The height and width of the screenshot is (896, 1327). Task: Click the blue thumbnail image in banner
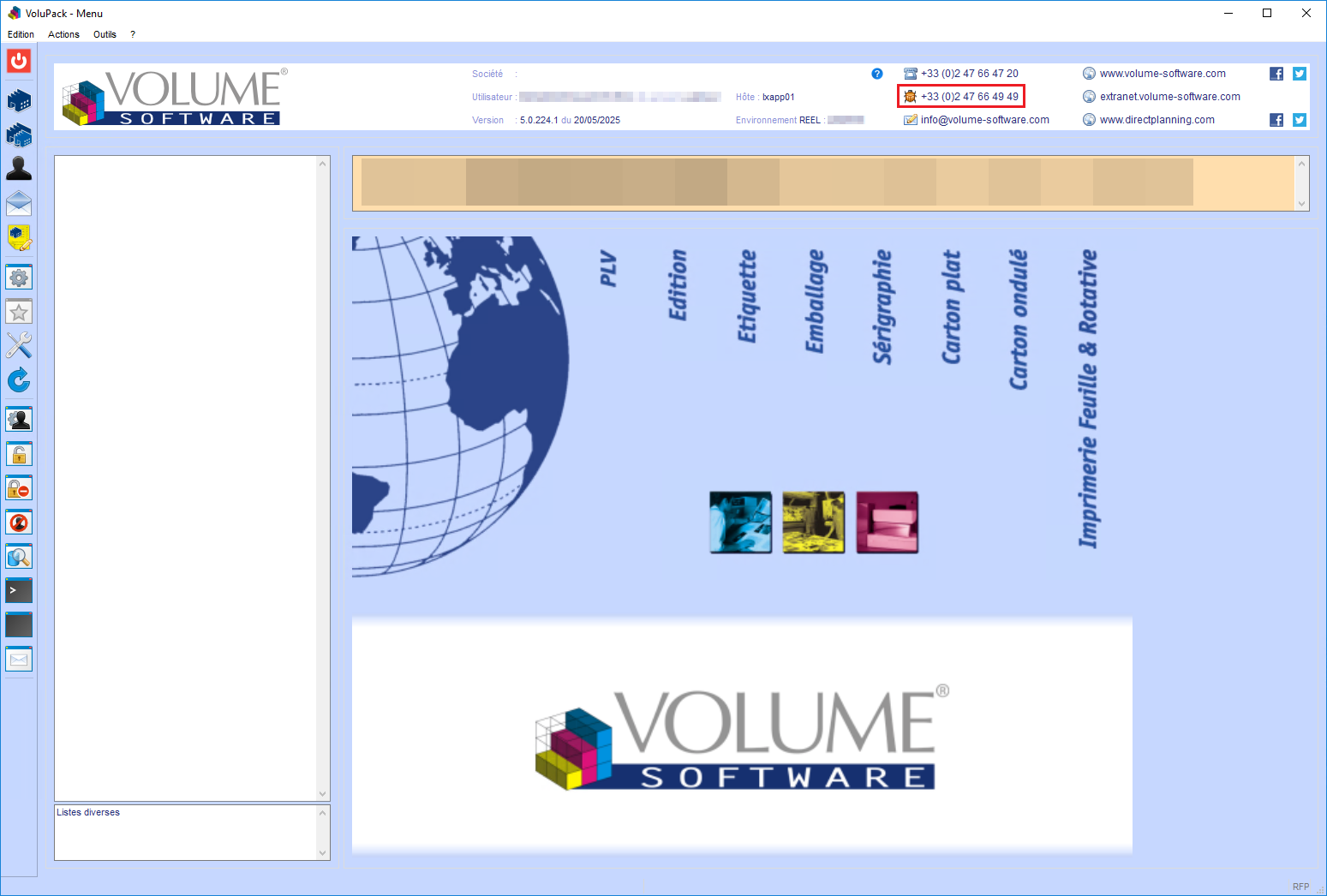741,523
